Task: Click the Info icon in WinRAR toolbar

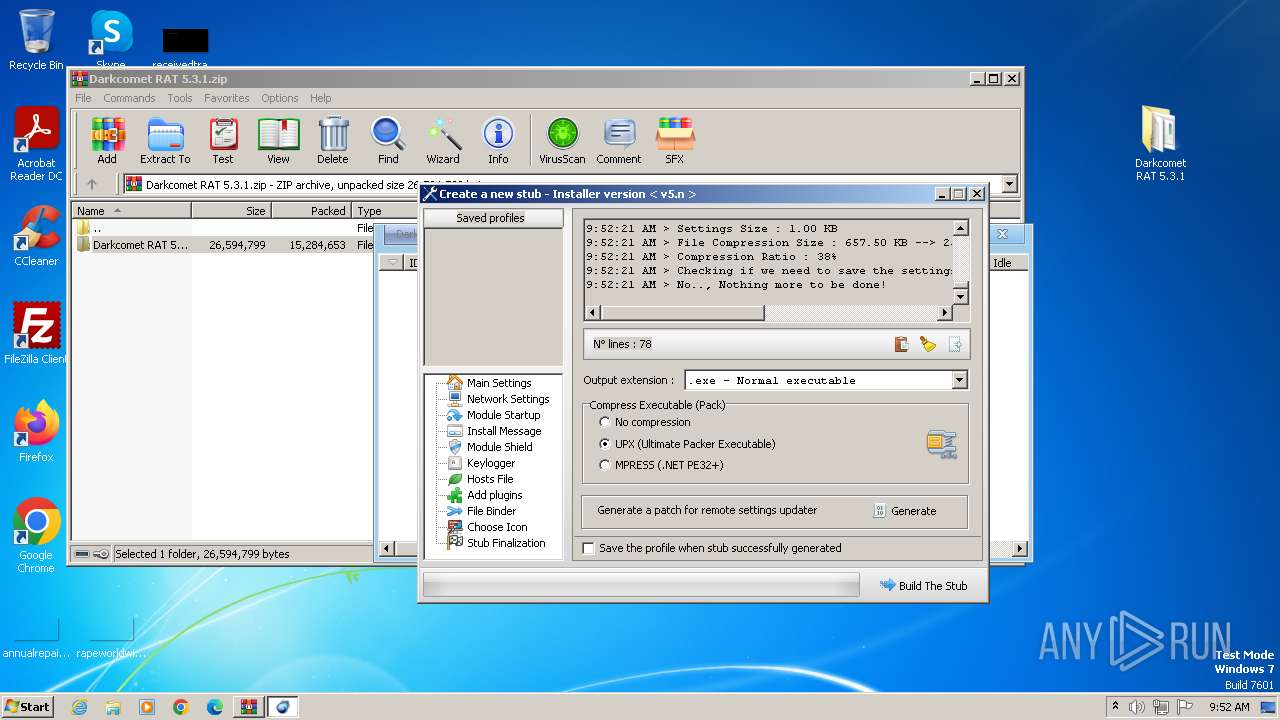Action: (x=498, y=140)
